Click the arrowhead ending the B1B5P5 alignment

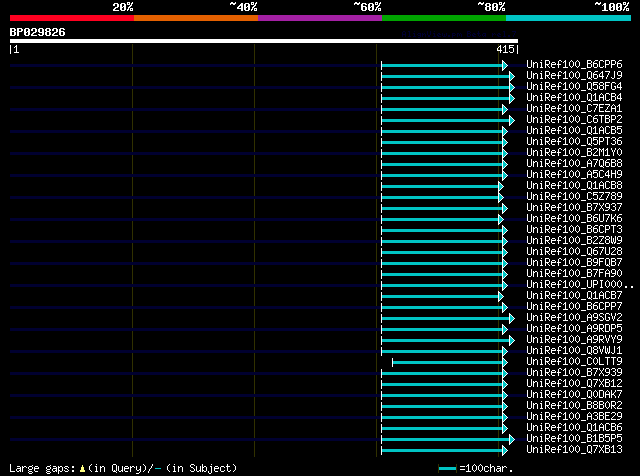512,440
